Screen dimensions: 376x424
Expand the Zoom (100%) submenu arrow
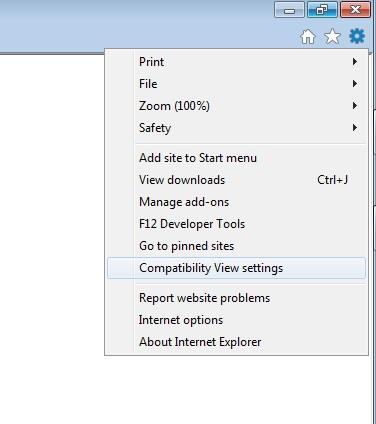(355, 106)
